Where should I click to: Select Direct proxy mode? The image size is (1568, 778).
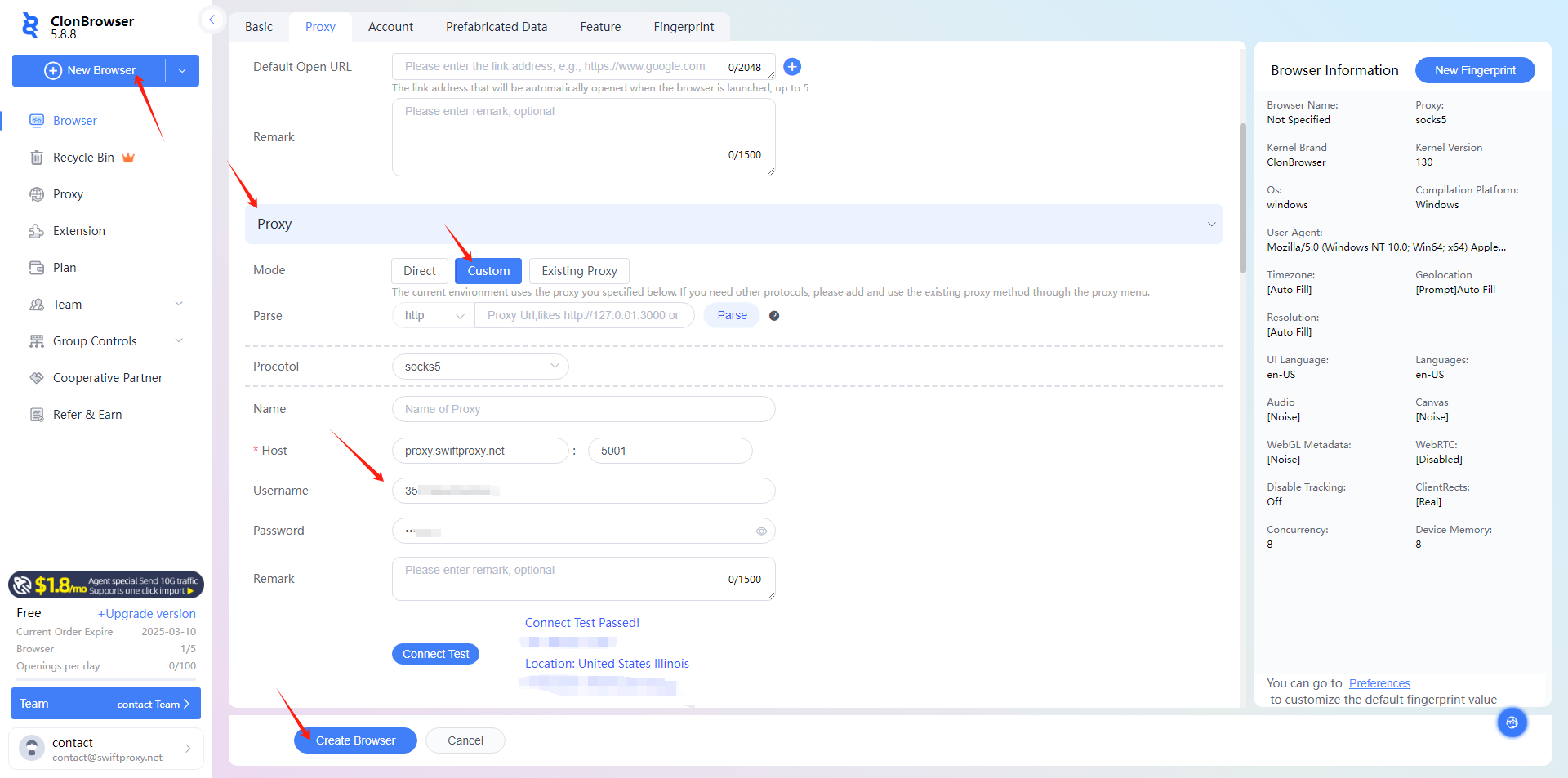point(420,271)
